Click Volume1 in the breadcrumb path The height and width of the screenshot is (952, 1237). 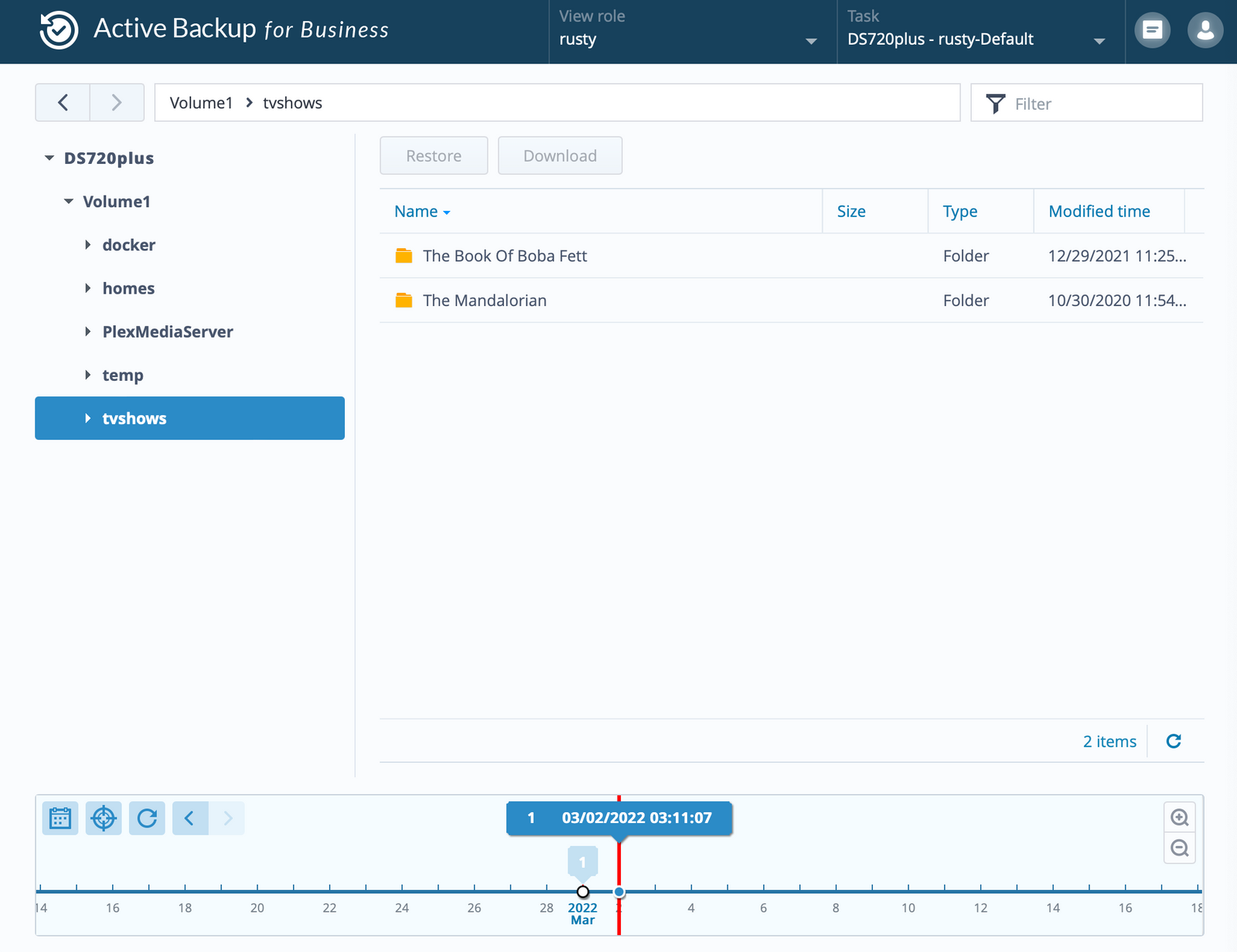coord(201,103)
